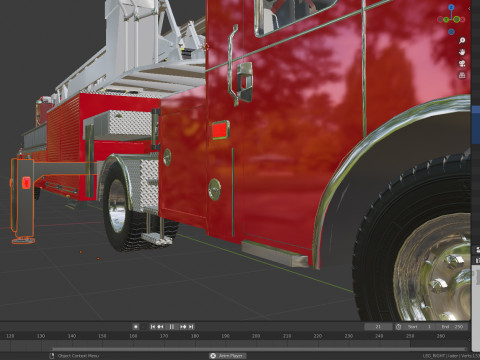480x360 pixels.
Task: Click the Object Context Menu status entry
Action: pyautogui.click(x=78, y=356)
